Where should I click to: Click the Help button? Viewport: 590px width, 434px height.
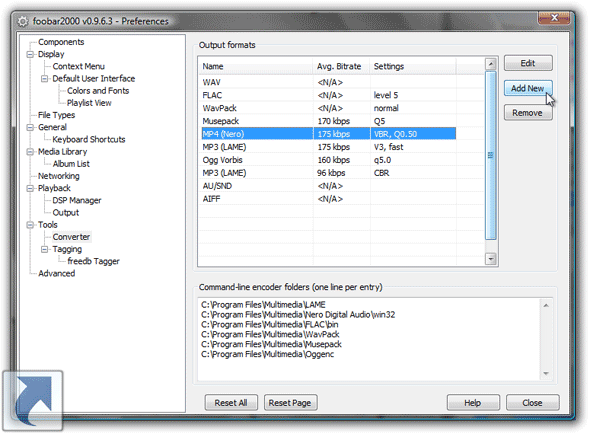click(473, 403)
